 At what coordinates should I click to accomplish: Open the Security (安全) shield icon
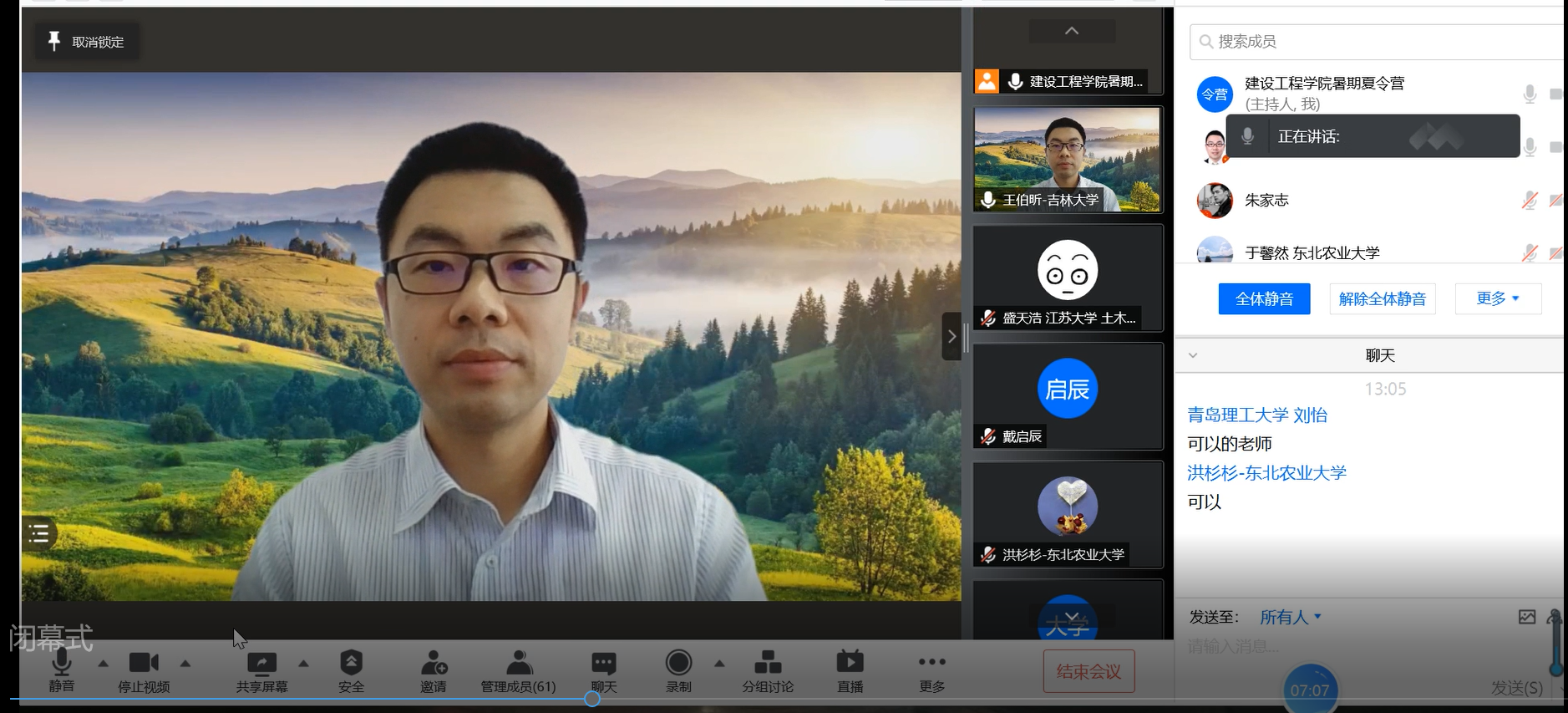(351, 664)
